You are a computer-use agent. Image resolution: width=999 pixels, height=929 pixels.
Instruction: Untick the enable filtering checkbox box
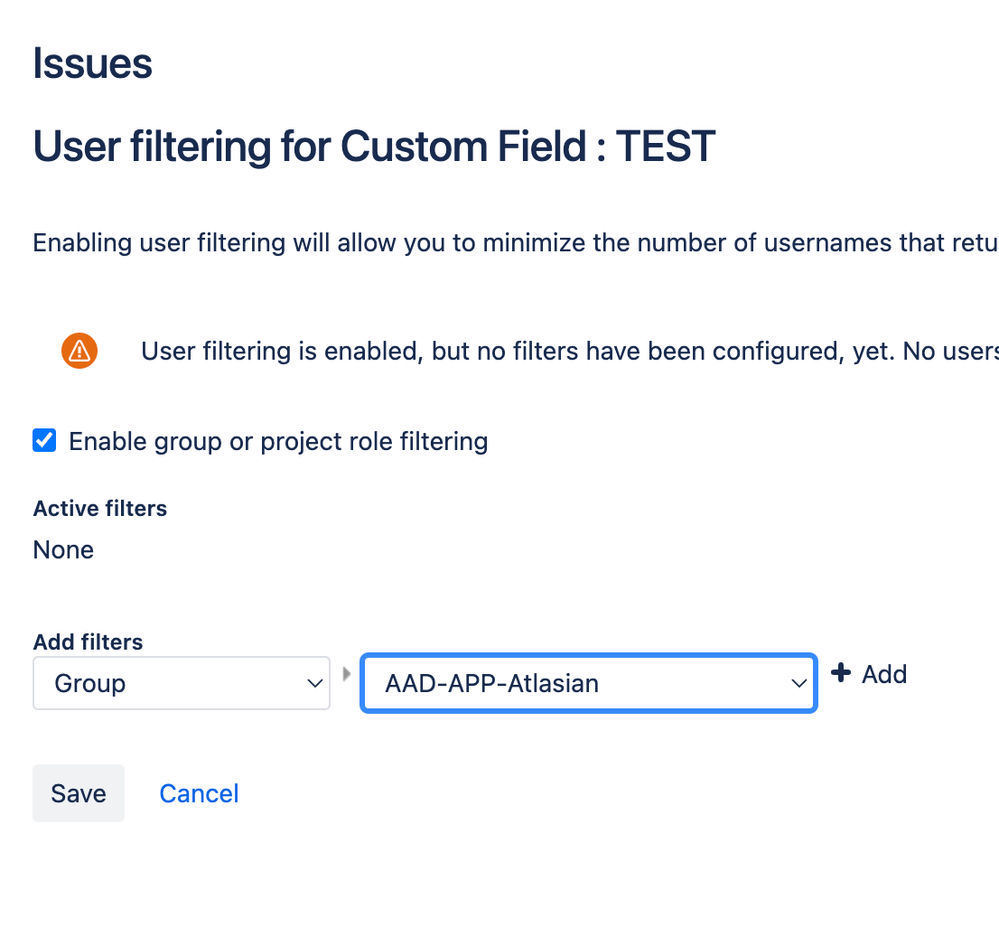pos(45,440)
